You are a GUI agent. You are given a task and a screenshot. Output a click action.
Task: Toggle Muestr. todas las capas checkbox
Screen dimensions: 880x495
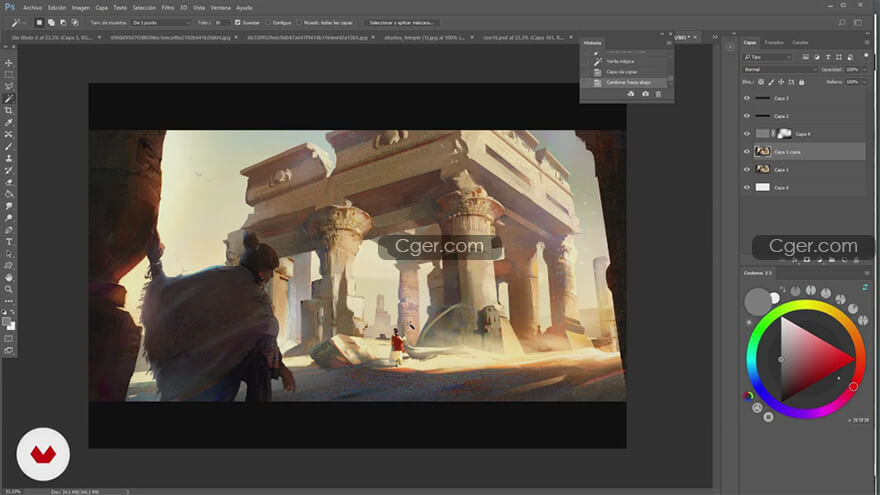tap(299, 22)
